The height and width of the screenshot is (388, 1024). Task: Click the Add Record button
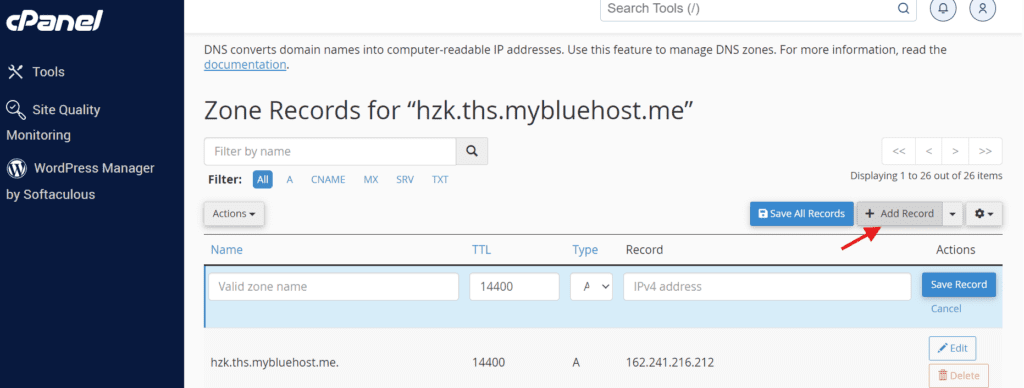(x=899, y=214)
